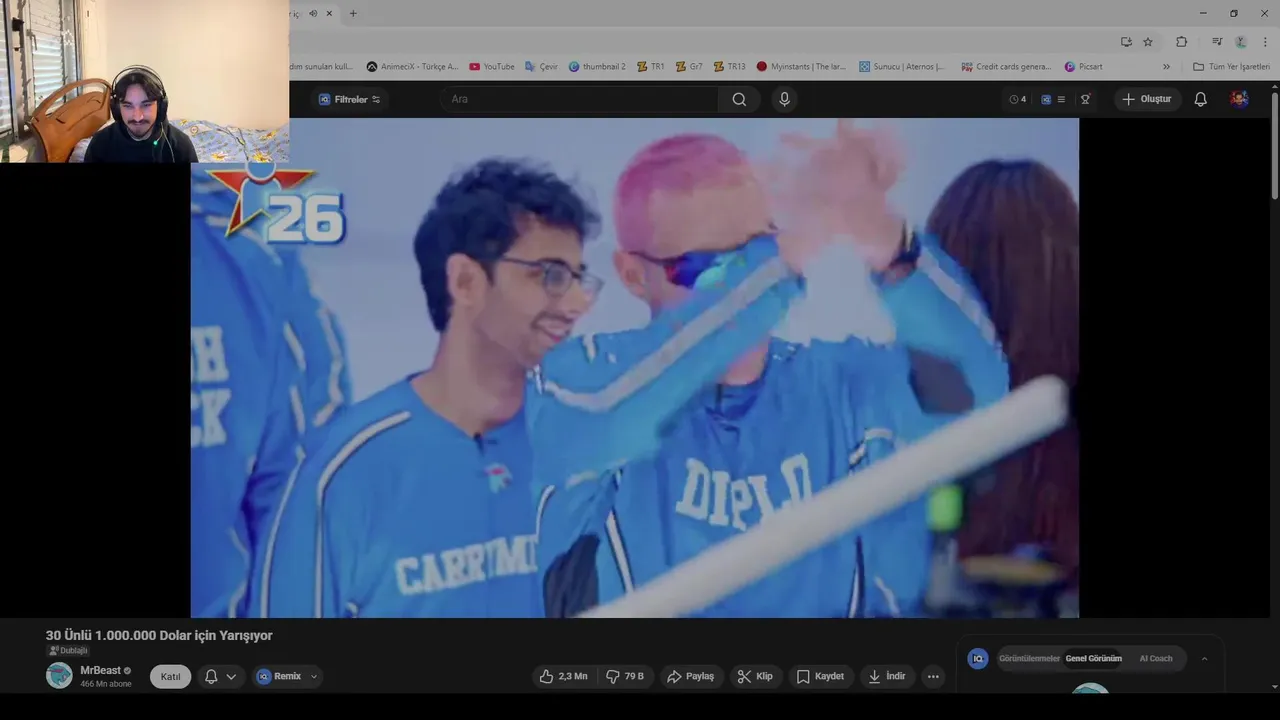Open the Gr7 bookmark

tap(688, 66)
